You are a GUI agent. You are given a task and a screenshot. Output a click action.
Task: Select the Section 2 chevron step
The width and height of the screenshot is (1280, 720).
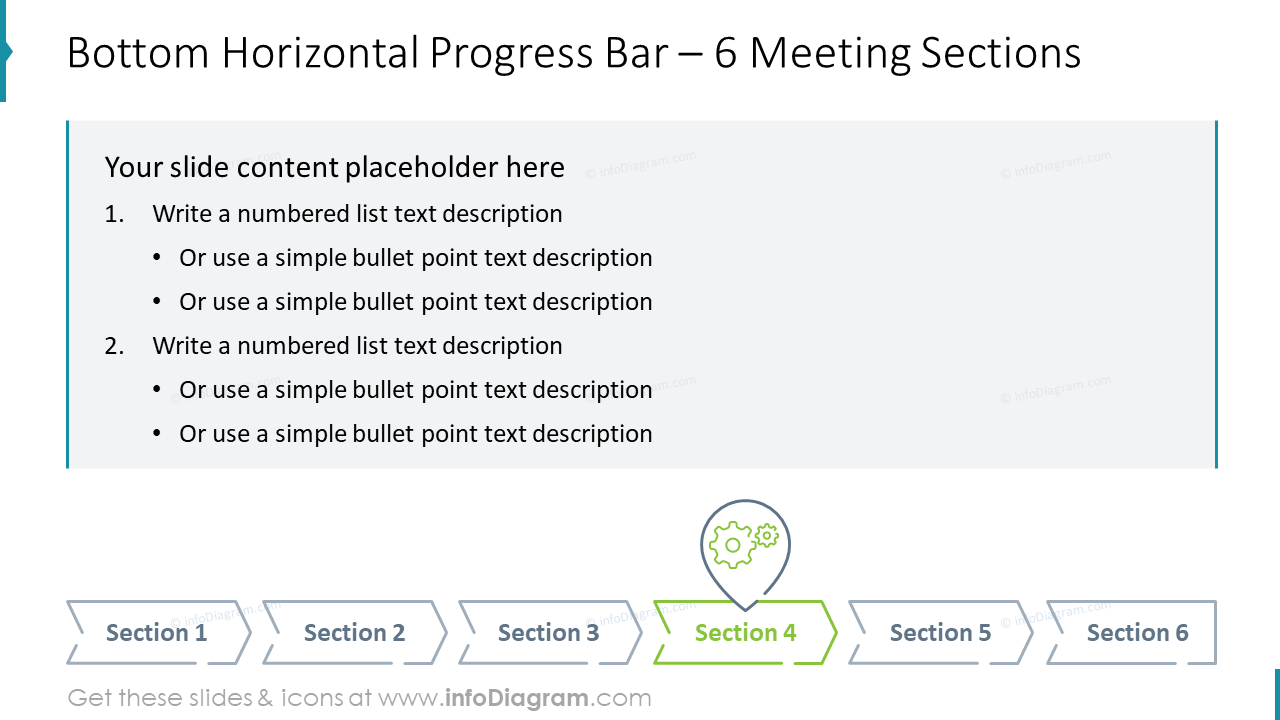pyautogui.click(x=354, y=632)
